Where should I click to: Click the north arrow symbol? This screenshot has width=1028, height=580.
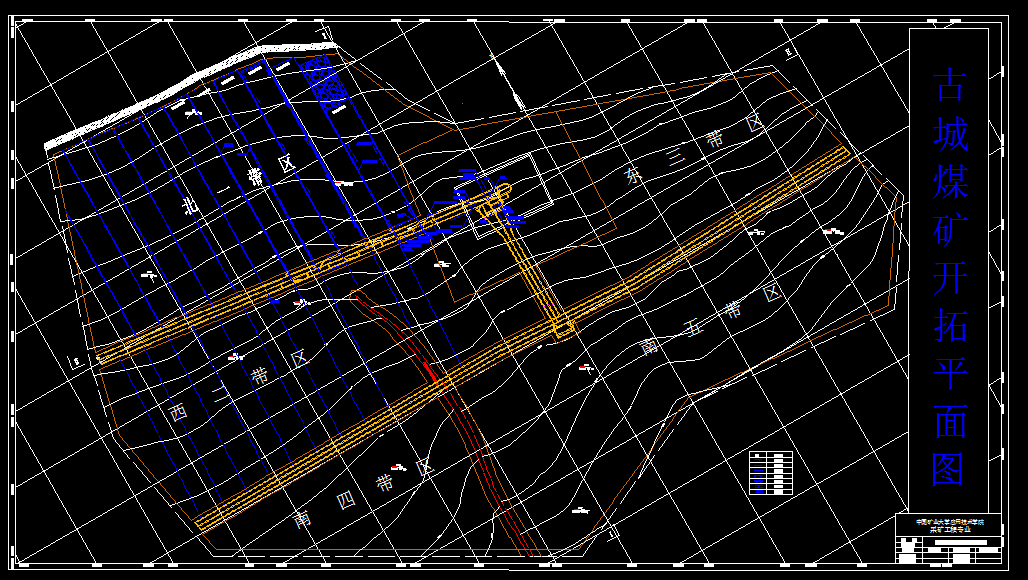coord(508,80)
